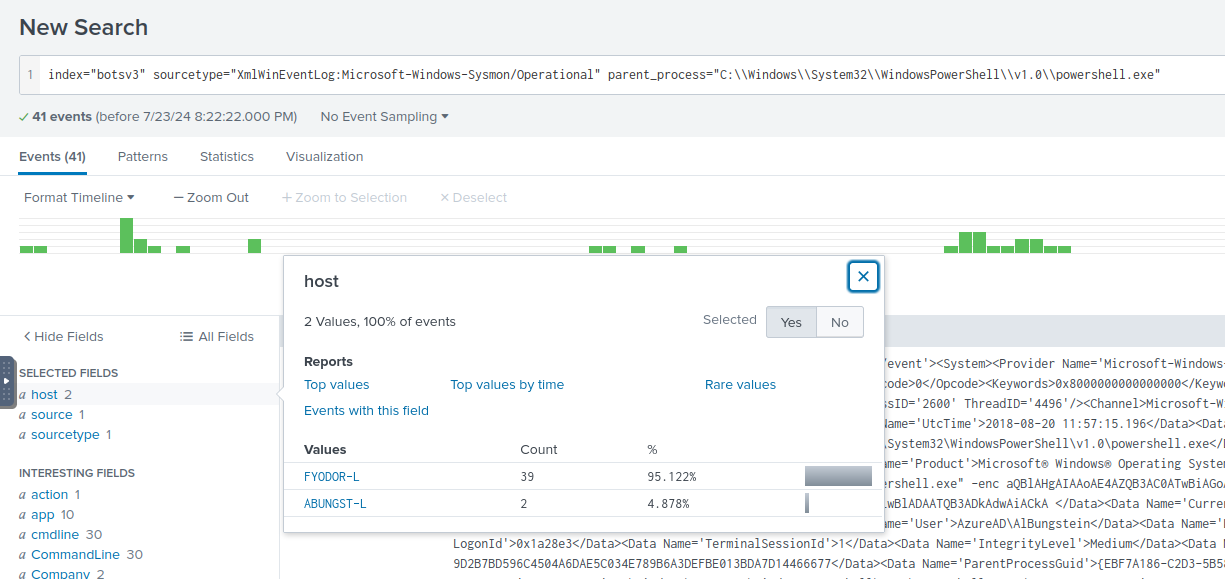1225x579 pixels.
Task: Set Selected to Yes
Action: 791,322
